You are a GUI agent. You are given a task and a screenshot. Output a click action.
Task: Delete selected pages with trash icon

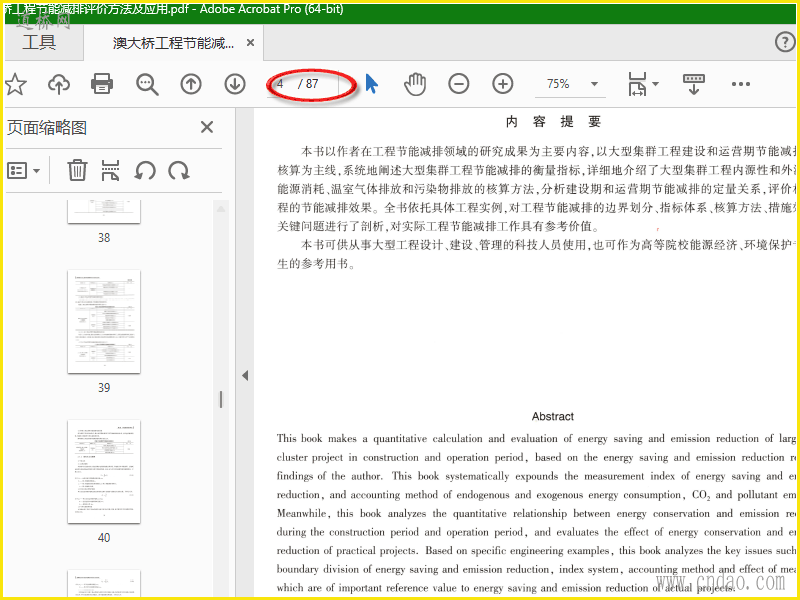[77, 170]
